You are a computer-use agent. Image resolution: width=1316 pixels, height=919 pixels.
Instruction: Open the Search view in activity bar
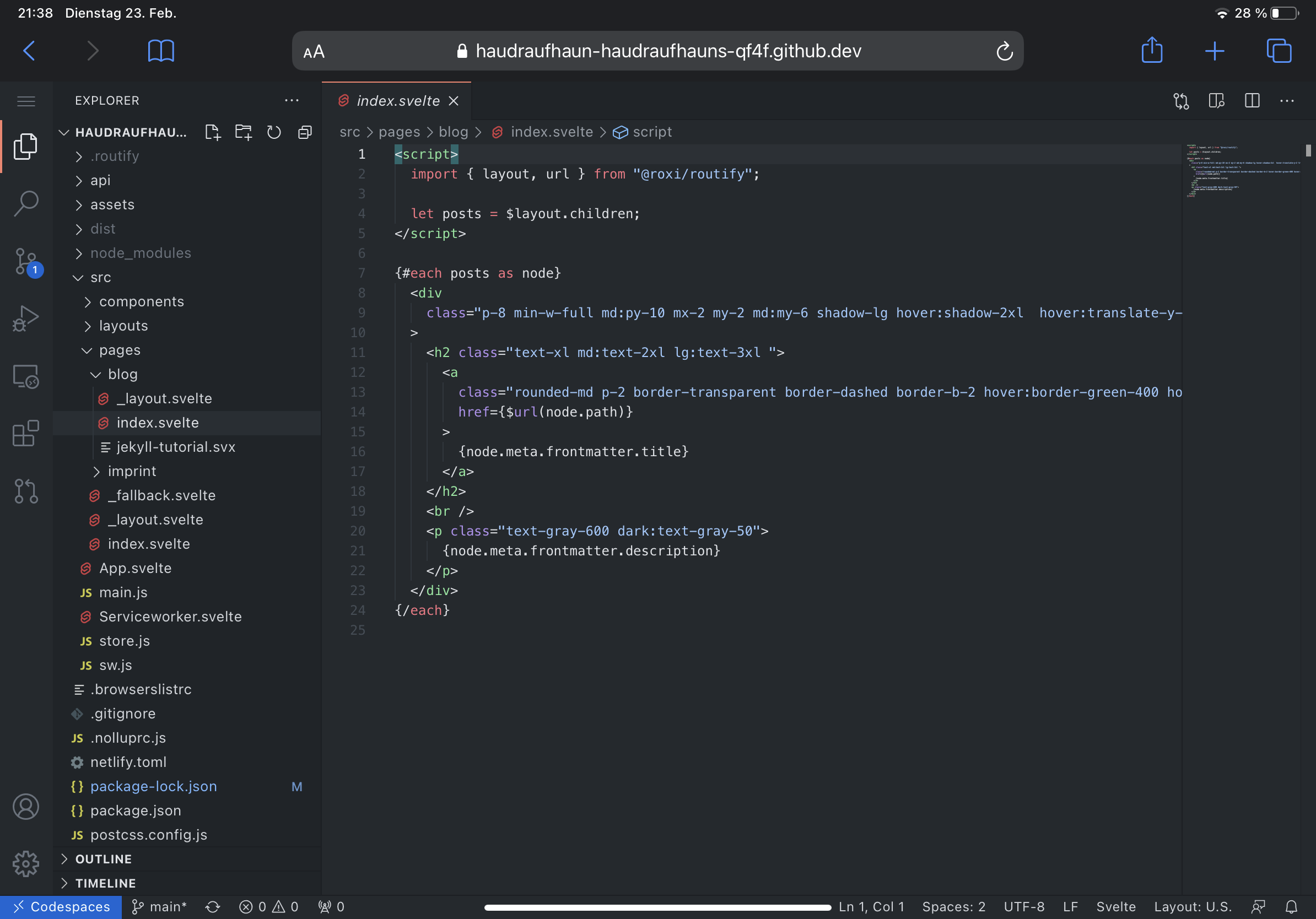[26, 203]
